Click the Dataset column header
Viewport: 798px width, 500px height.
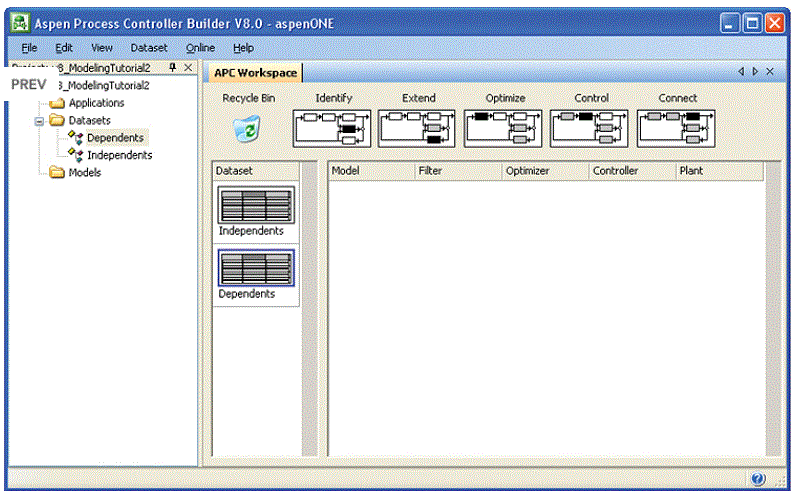tap(256, 171)
